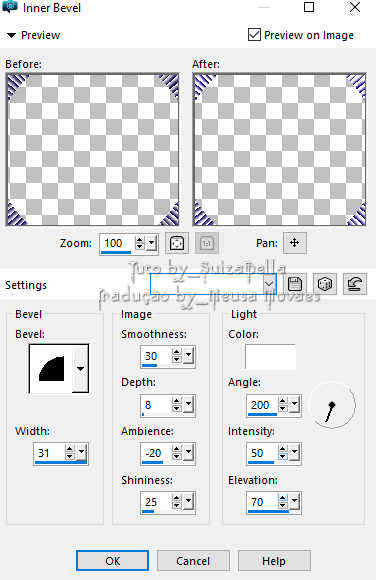Viewport: 376px width, 580px height.
Task: Click the light angle dial control
Action: tap(332, 405)
